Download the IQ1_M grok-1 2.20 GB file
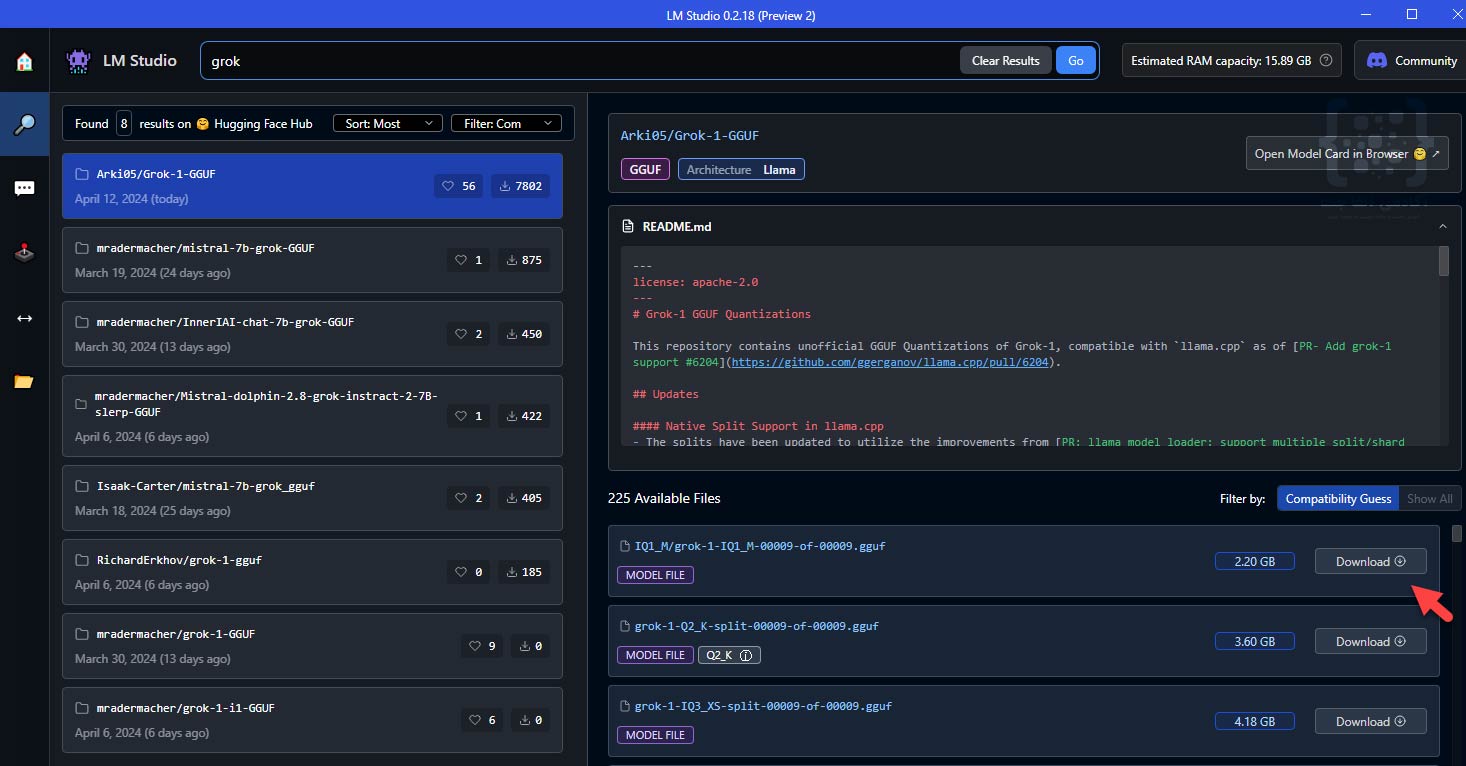 pos(1370,561)
